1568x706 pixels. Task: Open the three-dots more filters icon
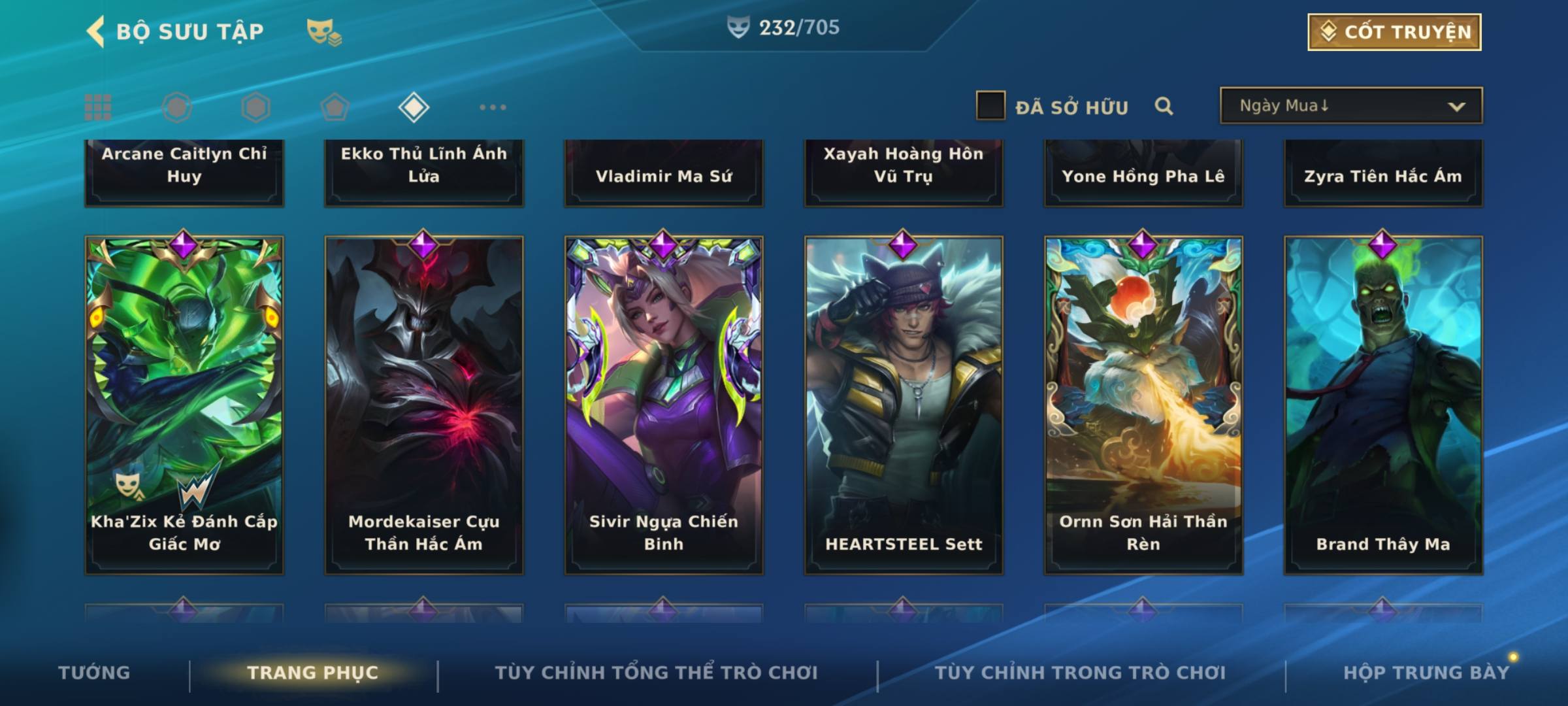point(493,107)
